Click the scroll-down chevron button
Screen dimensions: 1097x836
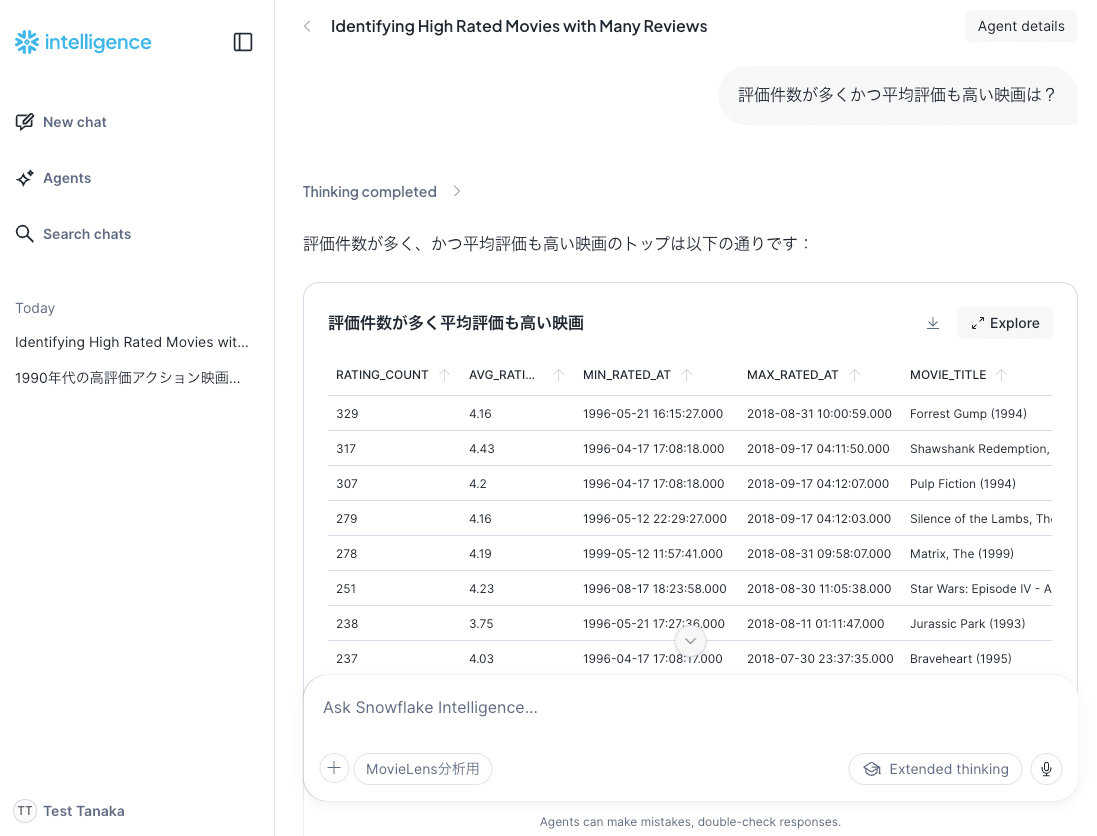[690, 641]
